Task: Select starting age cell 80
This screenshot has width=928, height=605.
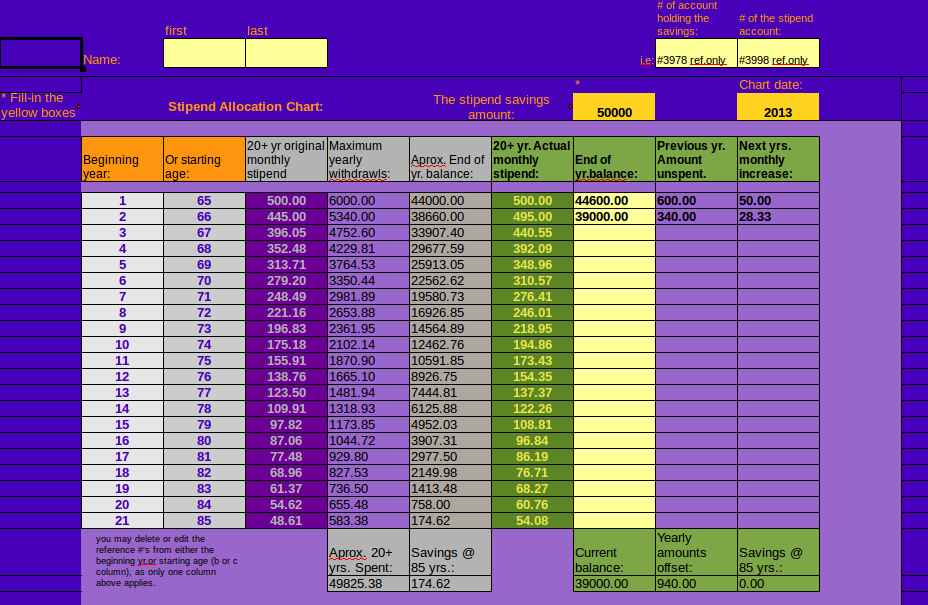Action: coord(204,440)
